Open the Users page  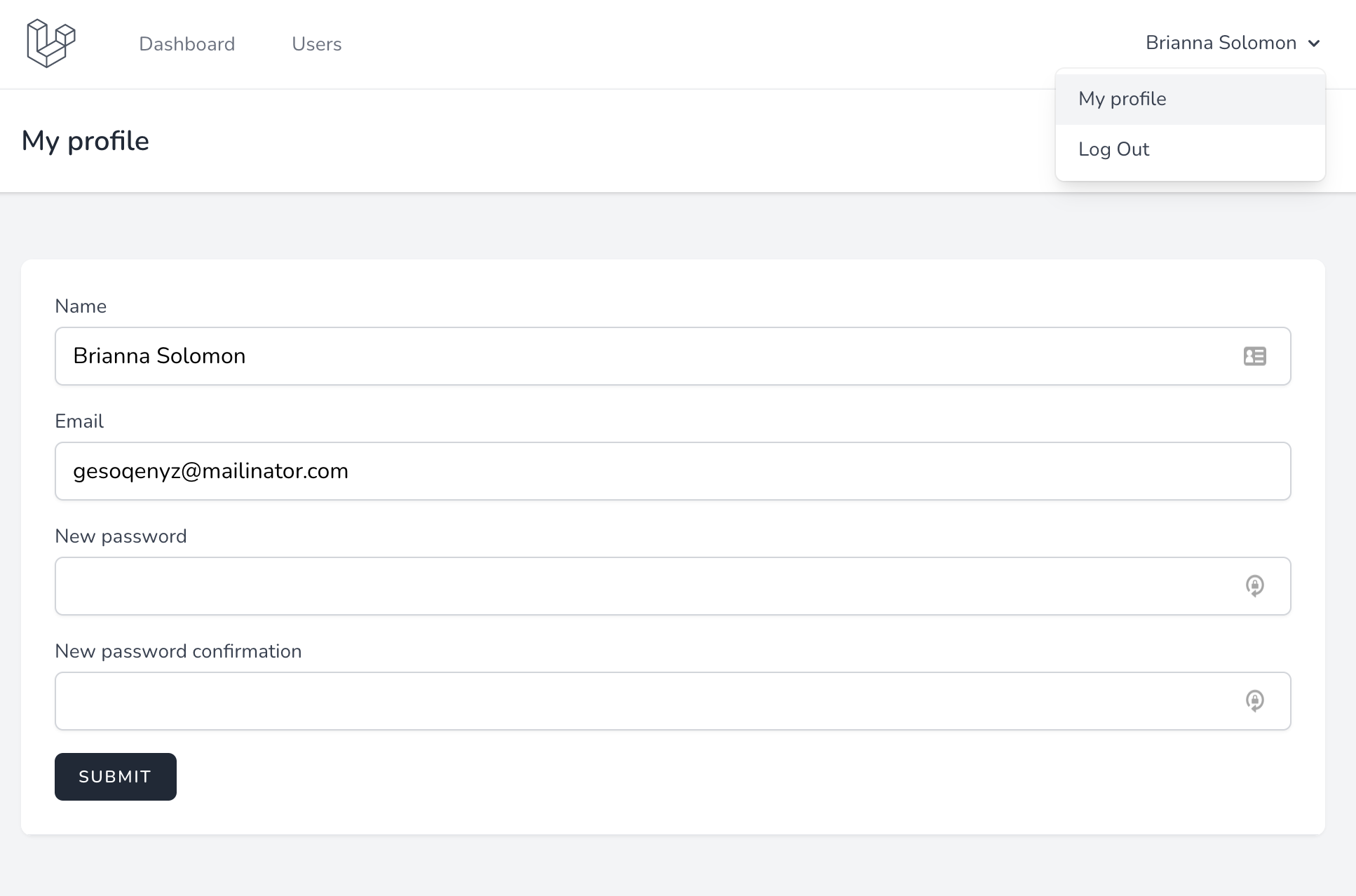point(316,44)
